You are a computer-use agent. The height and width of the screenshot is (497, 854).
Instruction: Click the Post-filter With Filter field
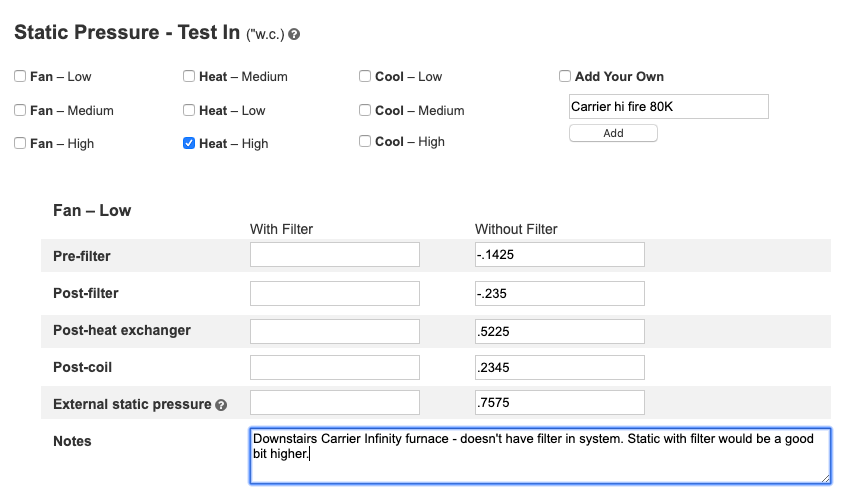click(335, 293)
